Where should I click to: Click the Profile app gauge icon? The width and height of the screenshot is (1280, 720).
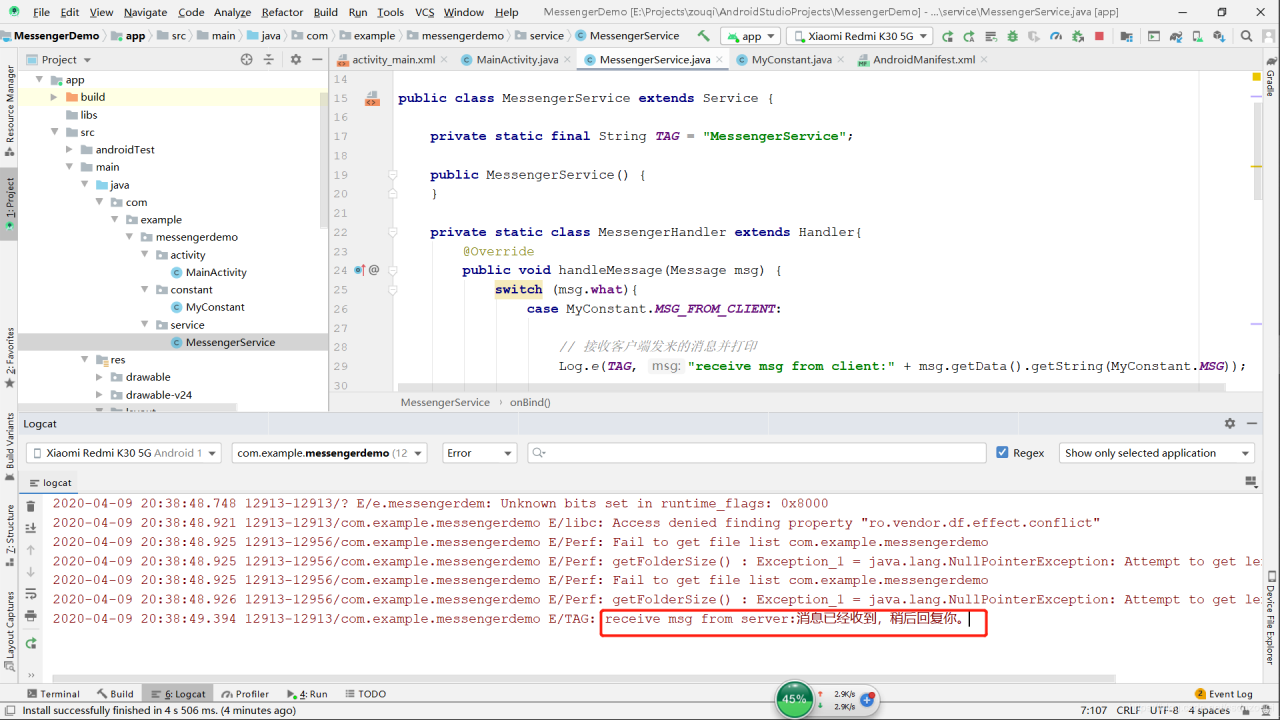[1056, 36]
